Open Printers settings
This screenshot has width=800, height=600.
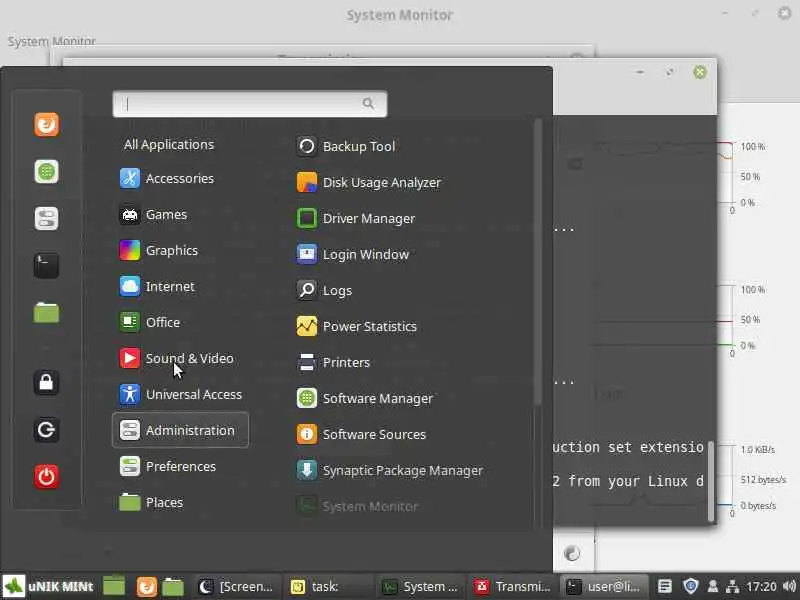click(x=333, y=362)
